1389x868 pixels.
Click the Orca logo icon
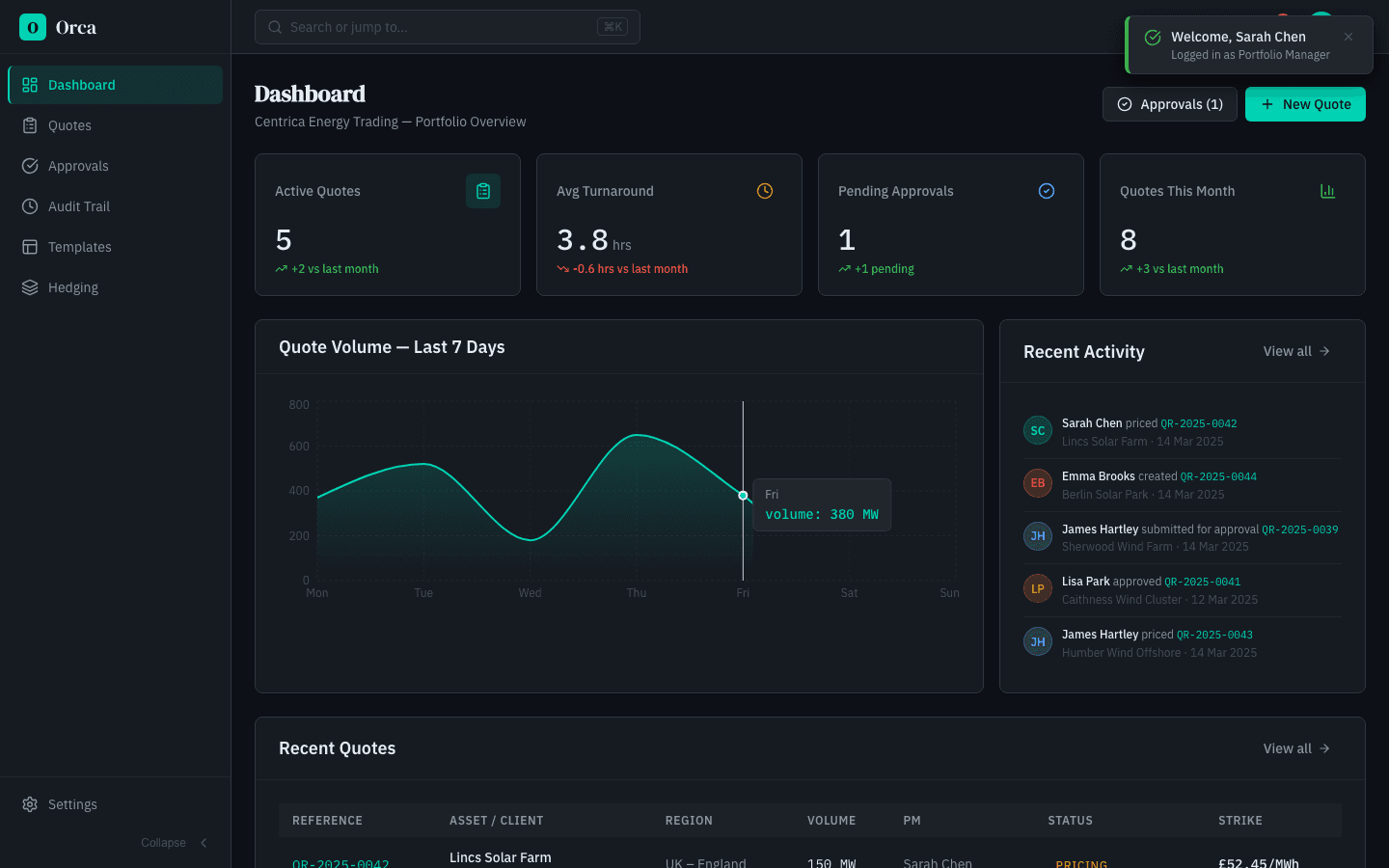pos(33,27)
